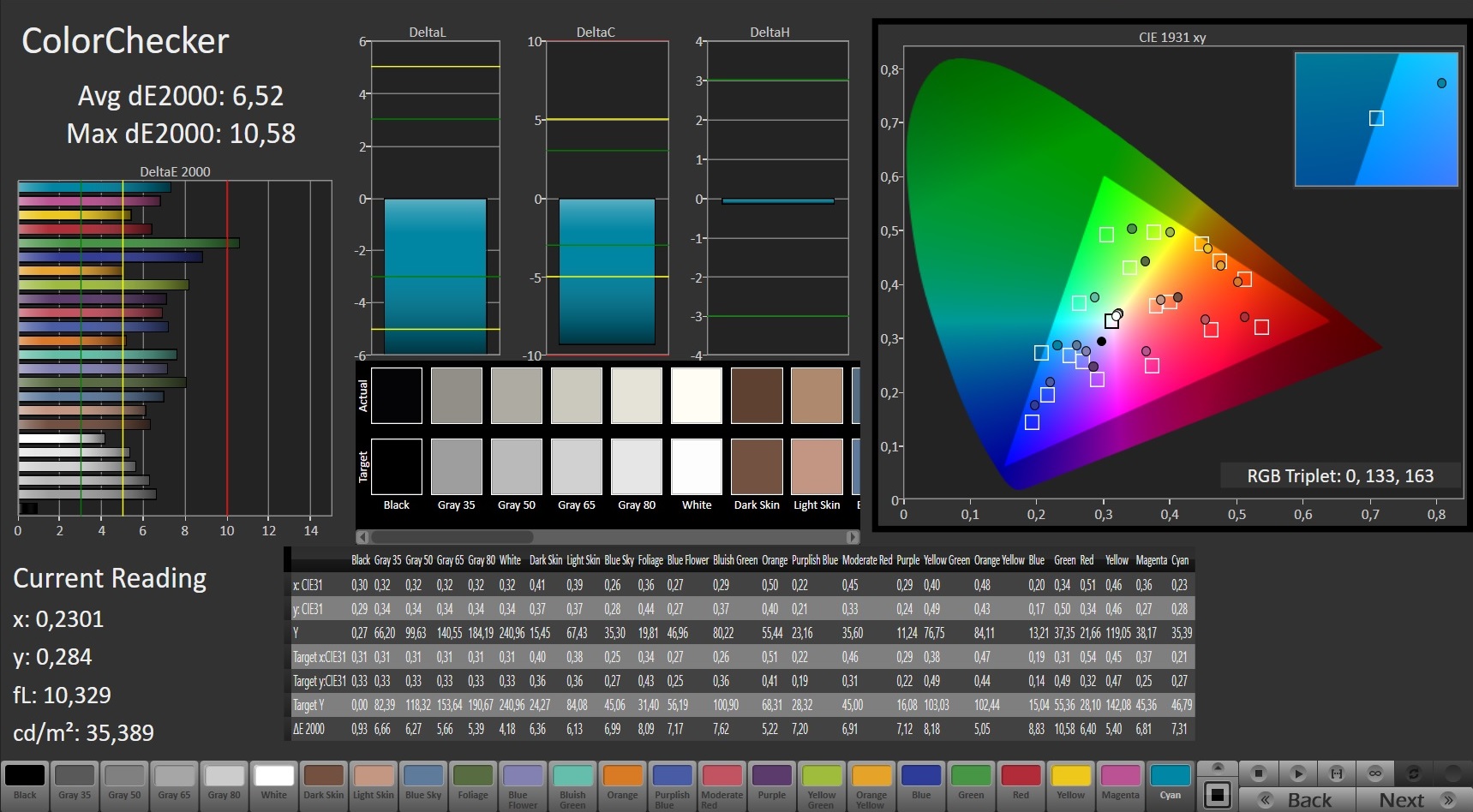Screen dimensions: 1473x812
Task: Click the left arrow of swatch scrollbar
Action: pos(362,537)
